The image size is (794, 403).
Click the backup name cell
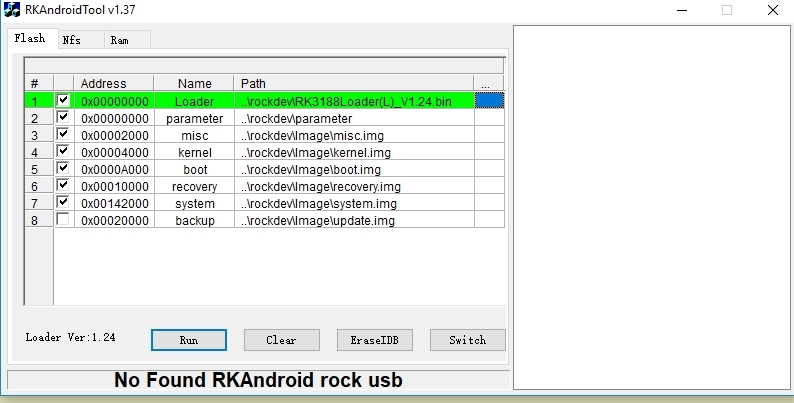click(x=194, y=220)
